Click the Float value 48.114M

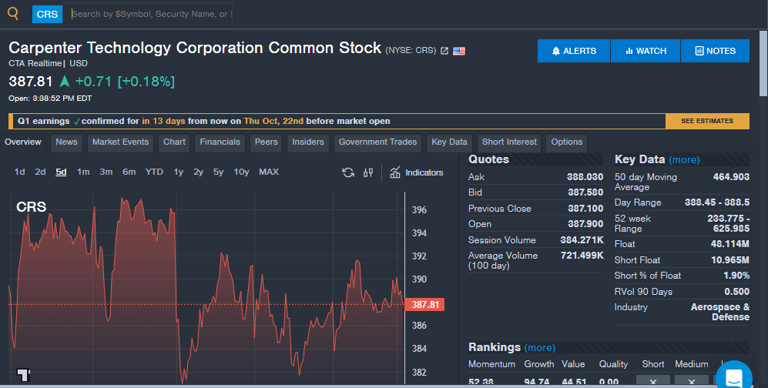(x=730, y=244)
